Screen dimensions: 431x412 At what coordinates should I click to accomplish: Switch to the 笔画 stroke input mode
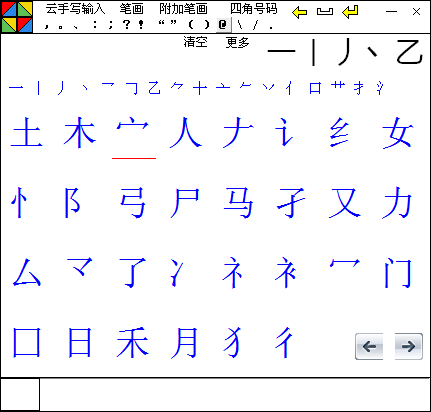131,9
